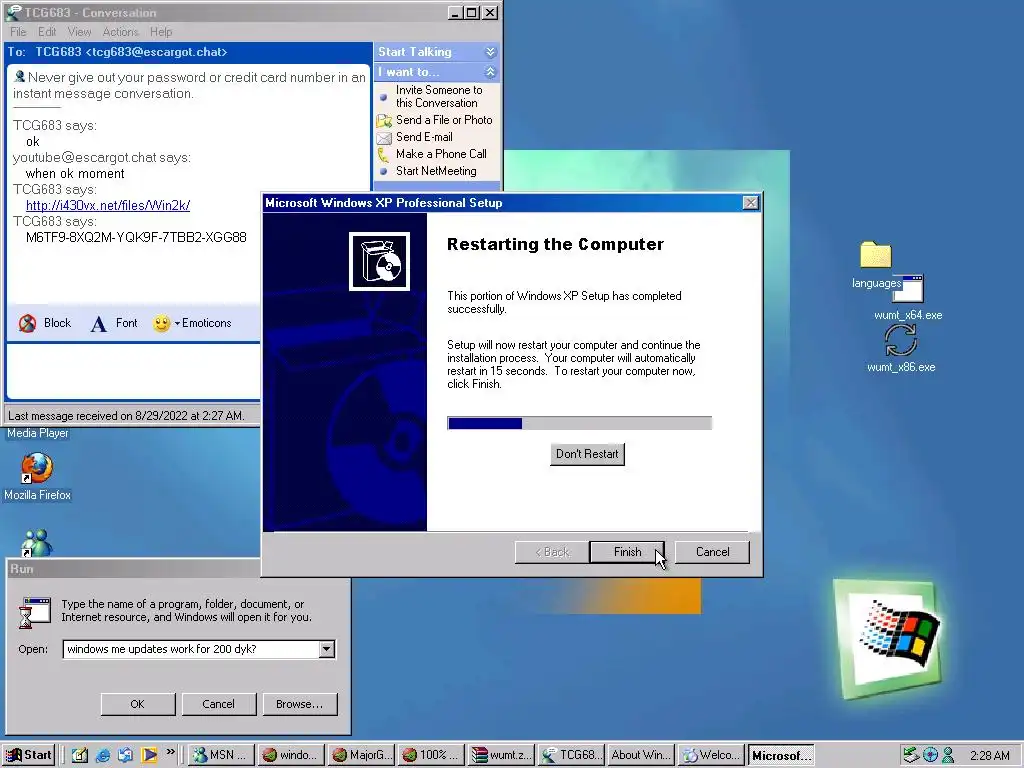Screen dimensions: 1024x768
Task: Click the setup CD box icon
Action: coord(379,261)
